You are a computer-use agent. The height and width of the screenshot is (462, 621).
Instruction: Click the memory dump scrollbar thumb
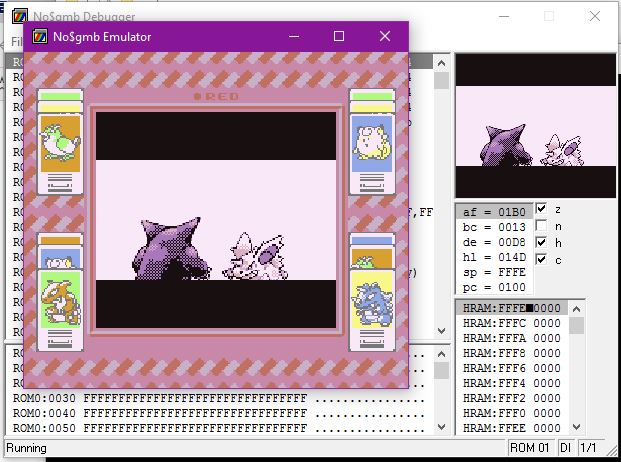pos(442,371)
